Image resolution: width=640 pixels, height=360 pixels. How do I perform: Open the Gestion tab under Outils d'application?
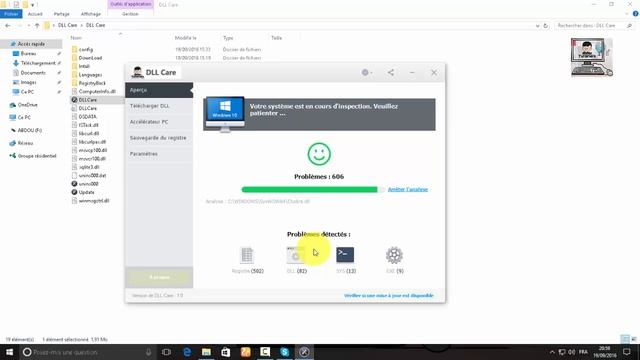click(130, 14)
